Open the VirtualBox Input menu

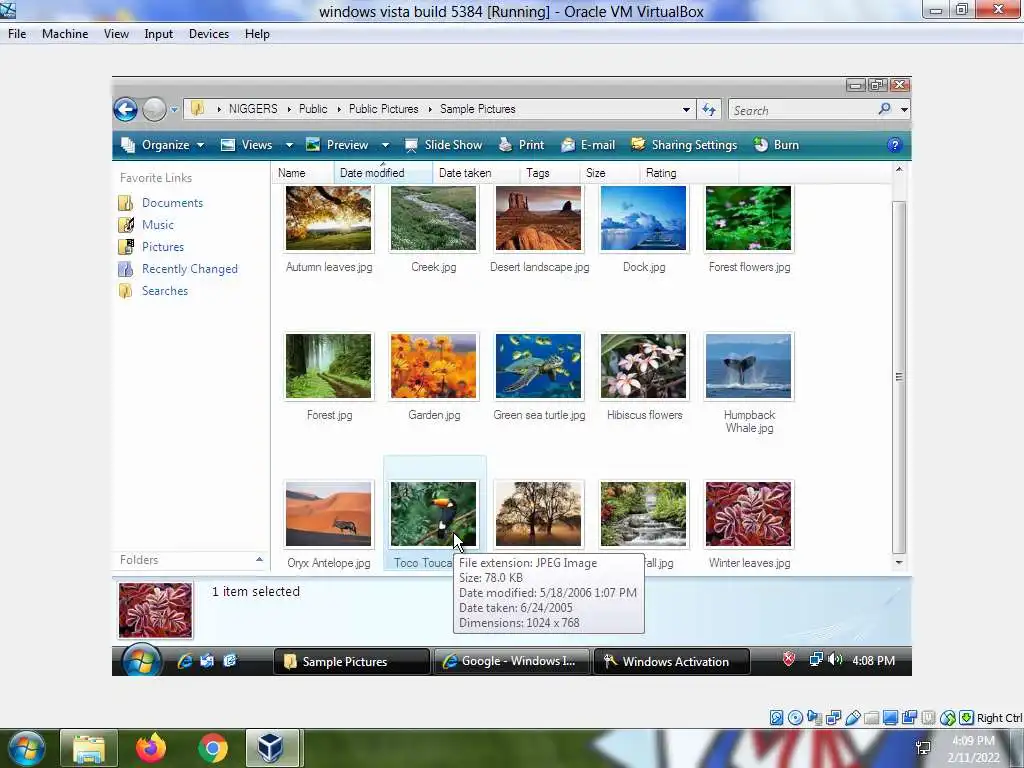[x=159, y=34]
